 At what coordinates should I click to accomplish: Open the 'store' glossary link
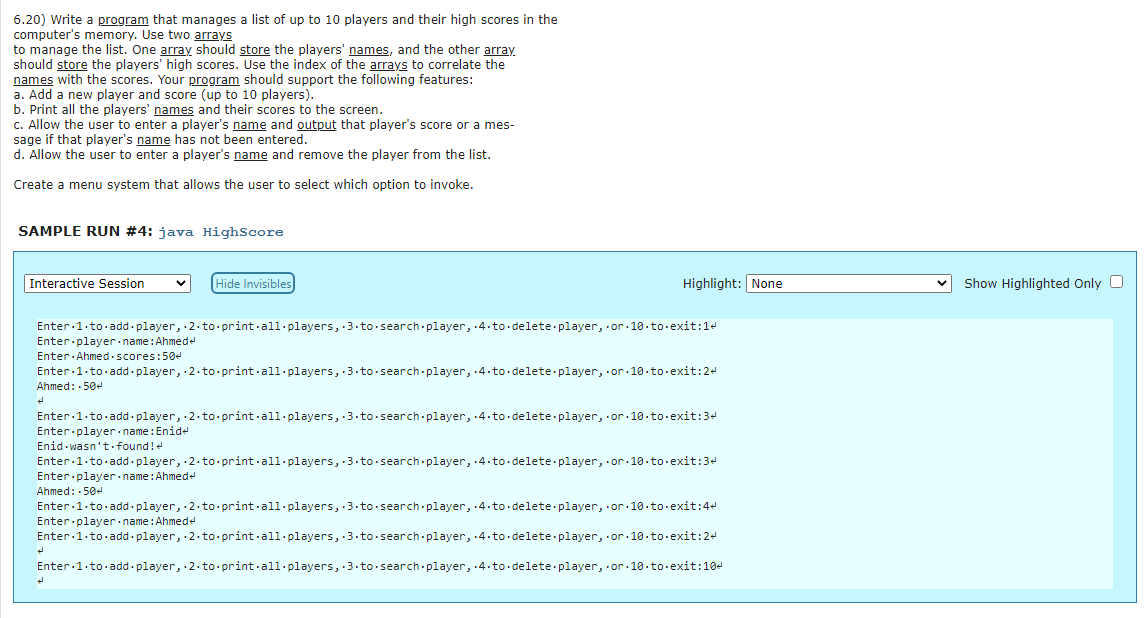[x=255, y=49]
